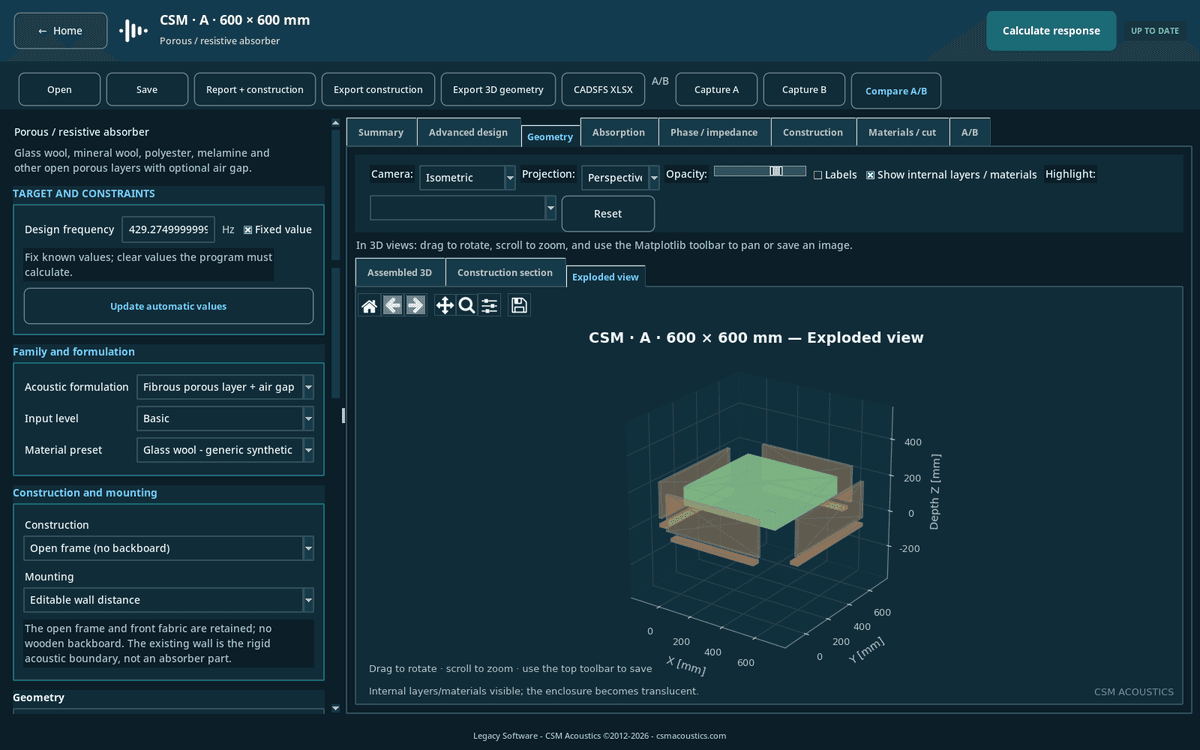The height and width of the screenshot is (750, 1200).
Task: Click Update automatic values
Action: point(168,306)
